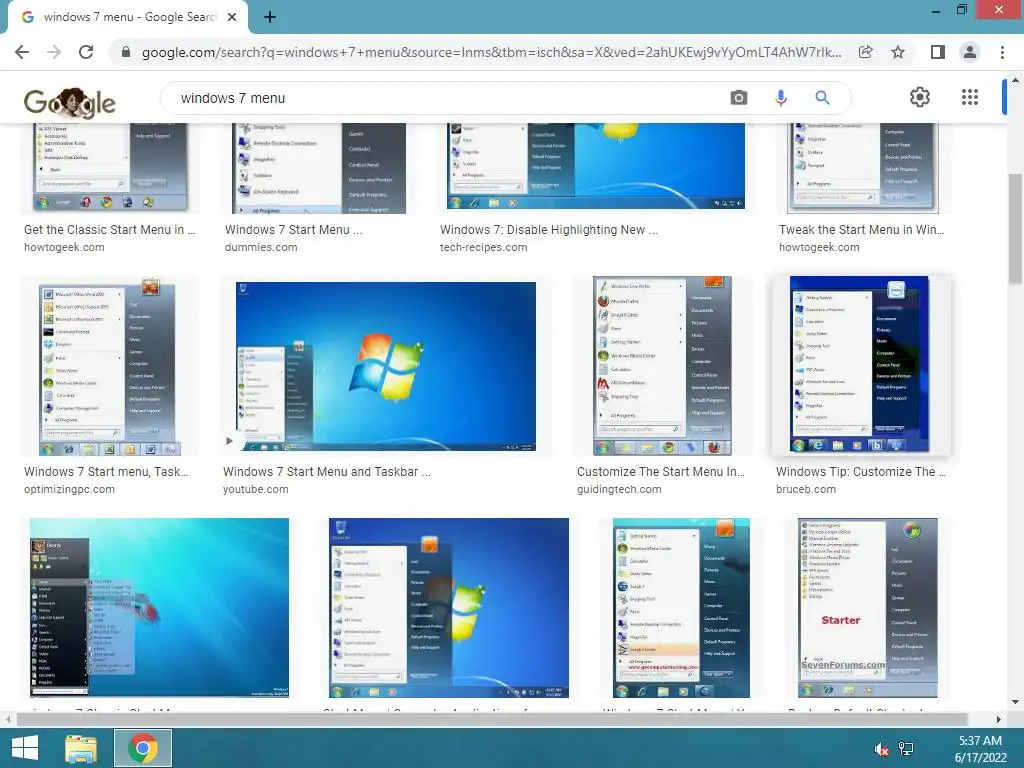
Task: Search by image with camera icon
Action: (739, 98)
